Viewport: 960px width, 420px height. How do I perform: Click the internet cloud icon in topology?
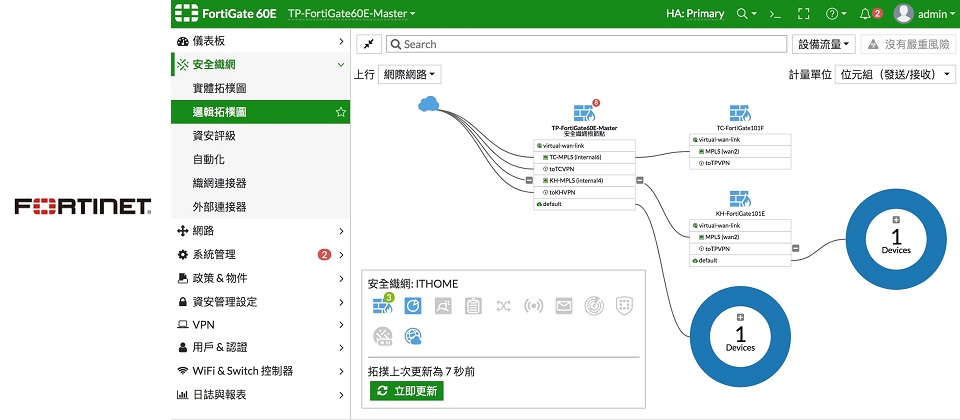[430, 104]
